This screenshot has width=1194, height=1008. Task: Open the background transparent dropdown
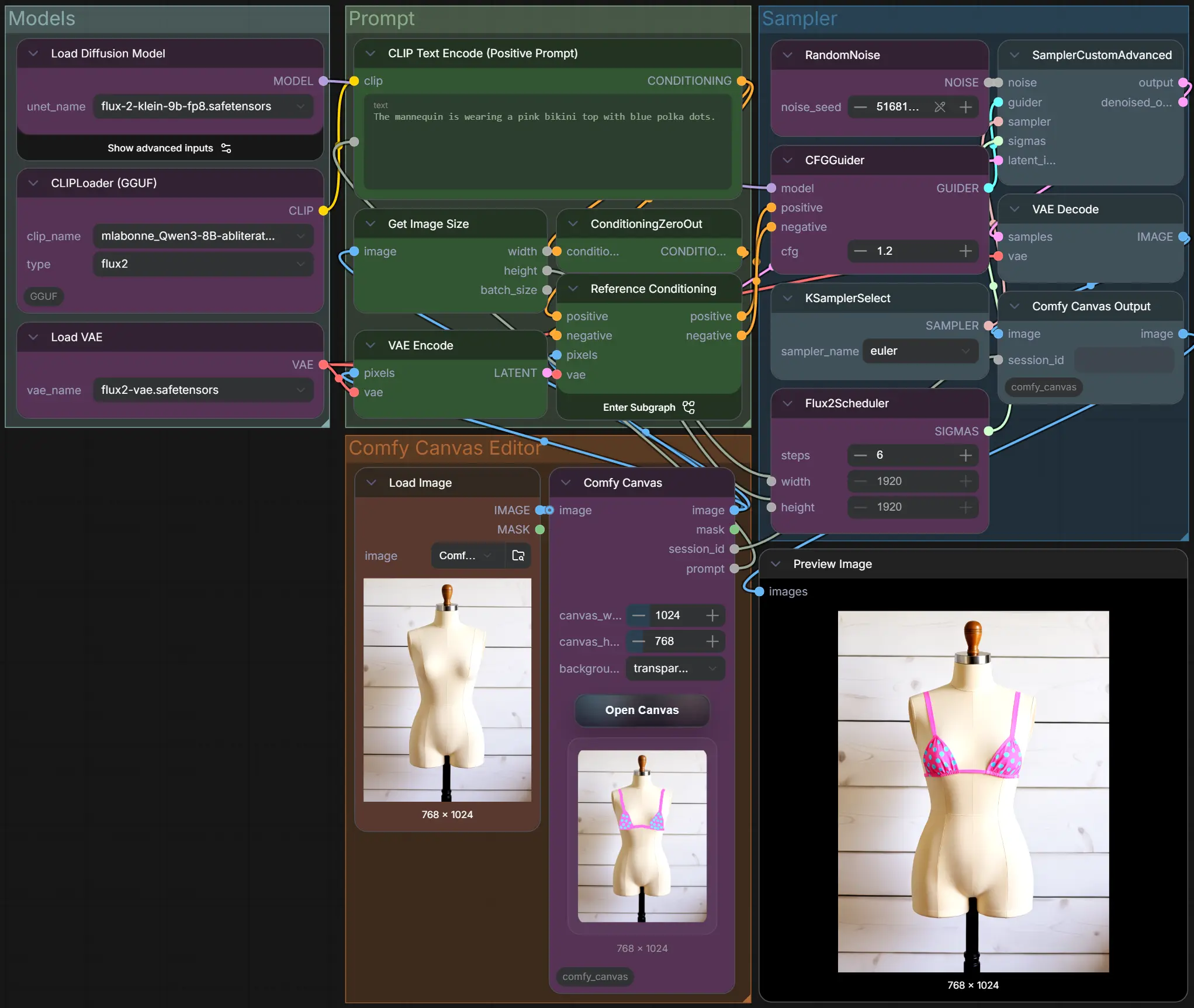(x=675, y=668)
